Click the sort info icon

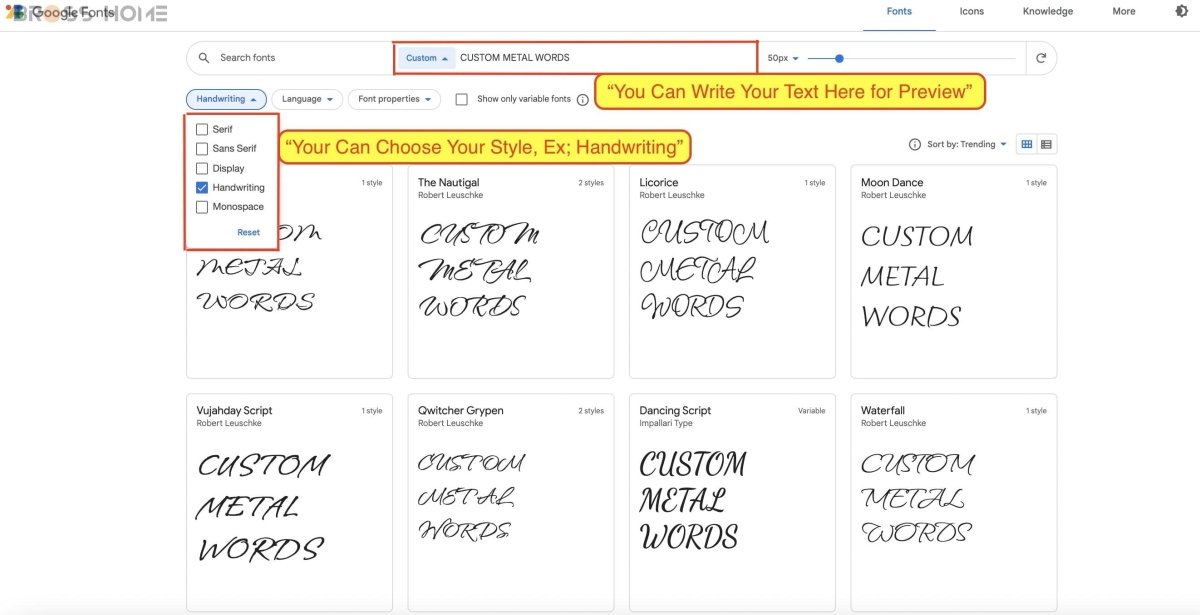pos(914,145)
